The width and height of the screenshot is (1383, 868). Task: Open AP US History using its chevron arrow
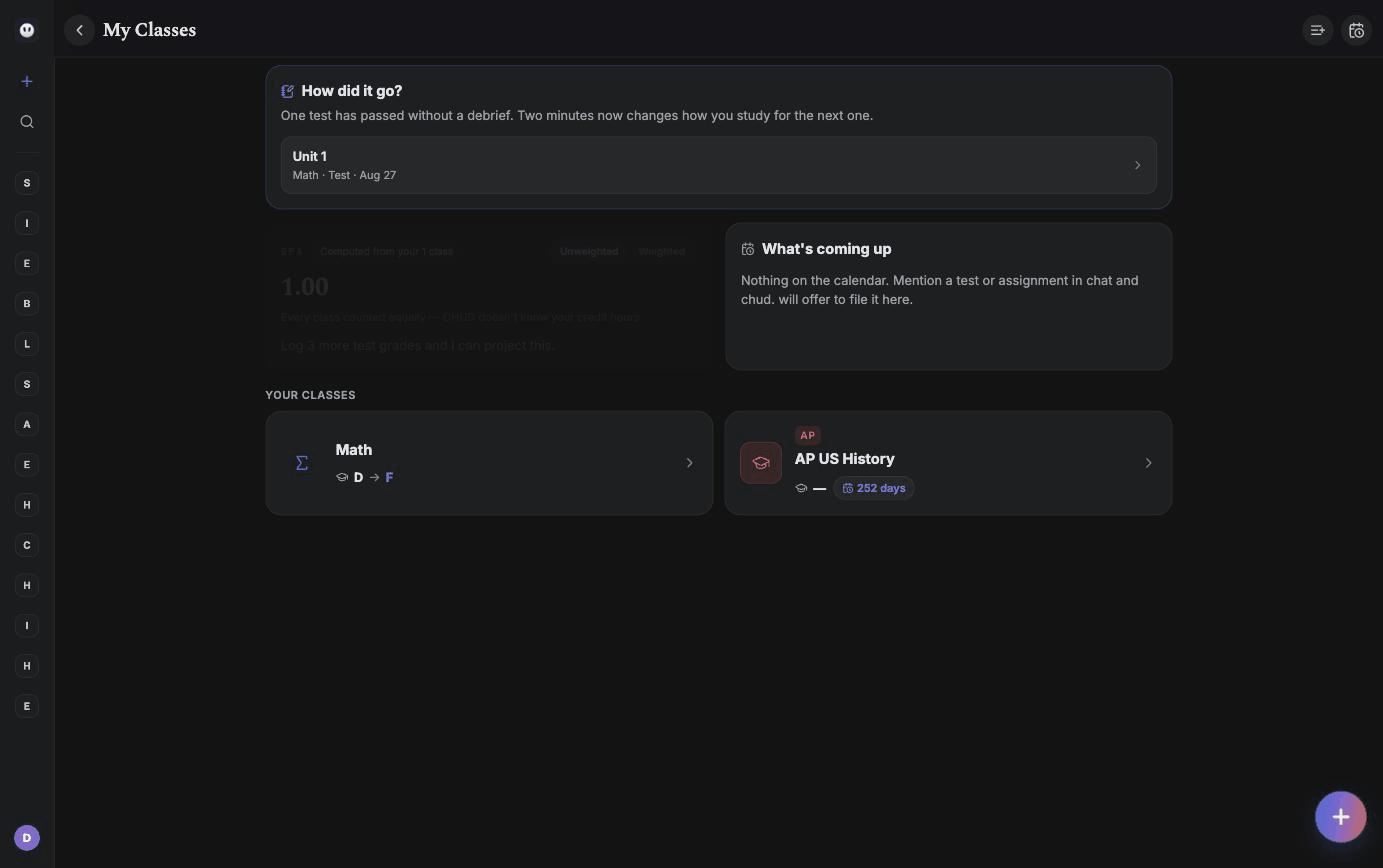coord(1148,463)
